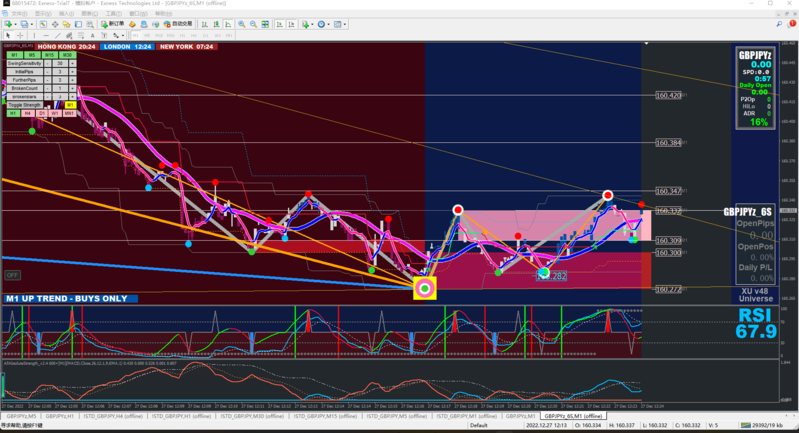Open a new chart via toolbar icon
799x433 pixels.
(8, 24)
